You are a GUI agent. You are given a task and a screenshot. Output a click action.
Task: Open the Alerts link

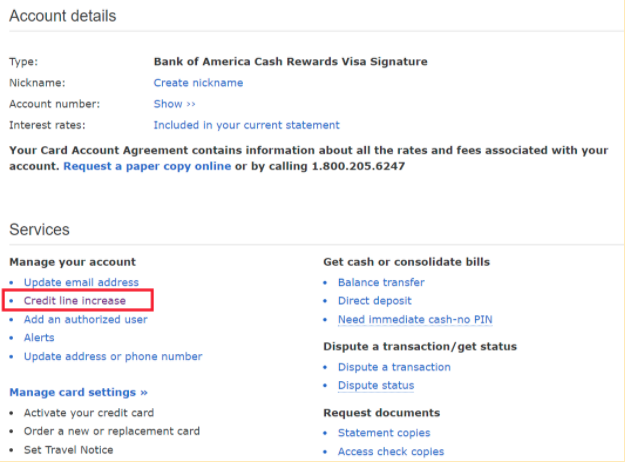(x=39, y=338)
